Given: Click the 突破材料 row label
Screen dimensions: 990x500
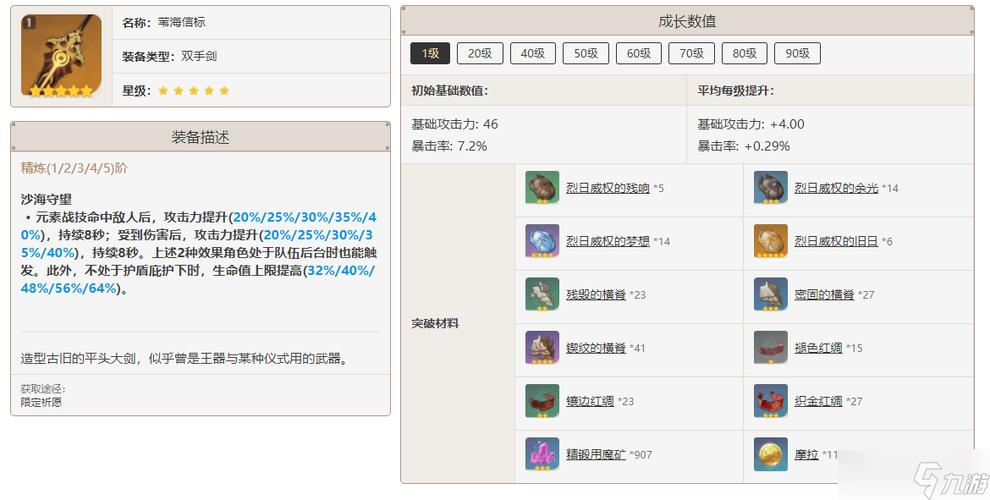Looking at the screenshot, I should coord(435,323).
